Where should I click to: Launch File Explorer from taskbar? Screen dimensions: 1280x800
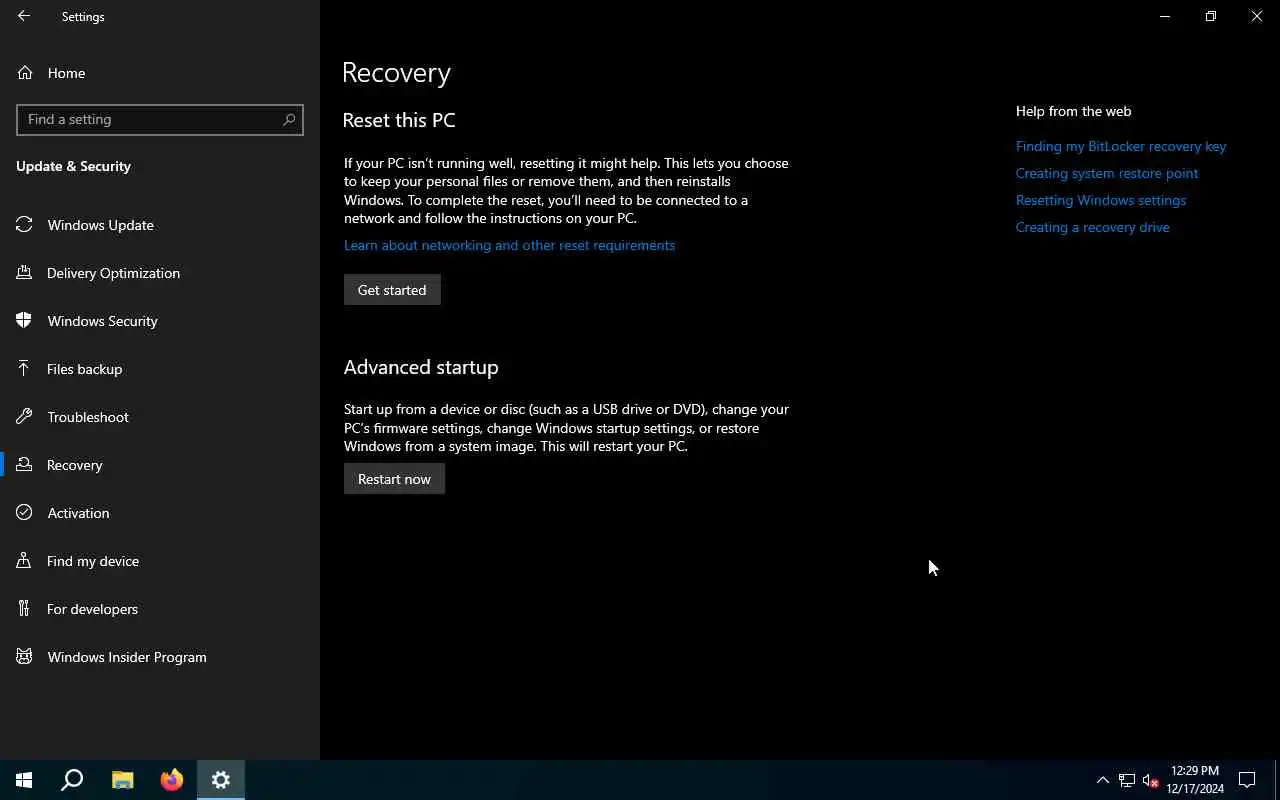click(122, 780)
